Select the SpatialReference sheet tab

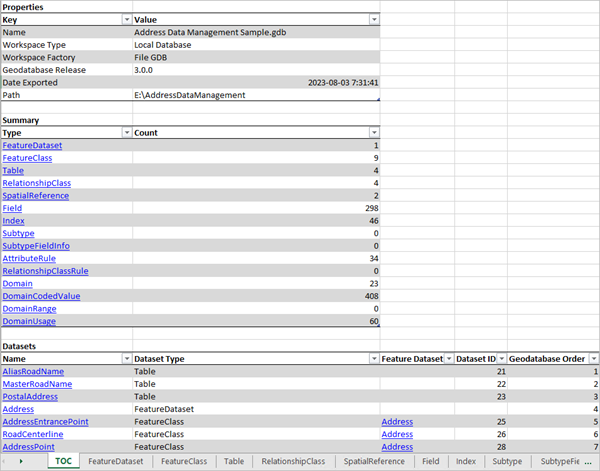[x=375, y=462]
